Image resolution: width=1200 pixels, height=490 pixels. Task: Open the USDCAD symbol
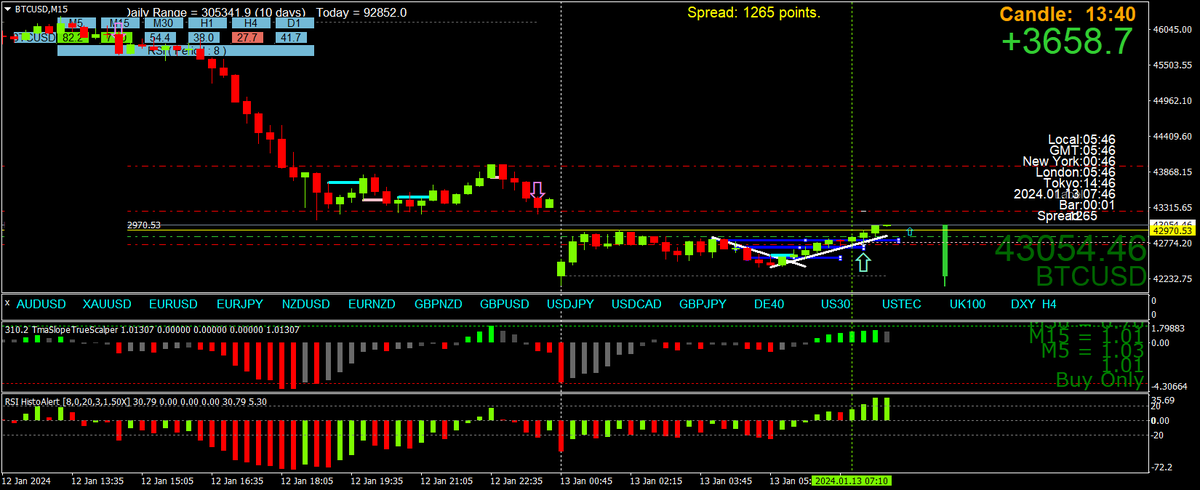point(636,302)
